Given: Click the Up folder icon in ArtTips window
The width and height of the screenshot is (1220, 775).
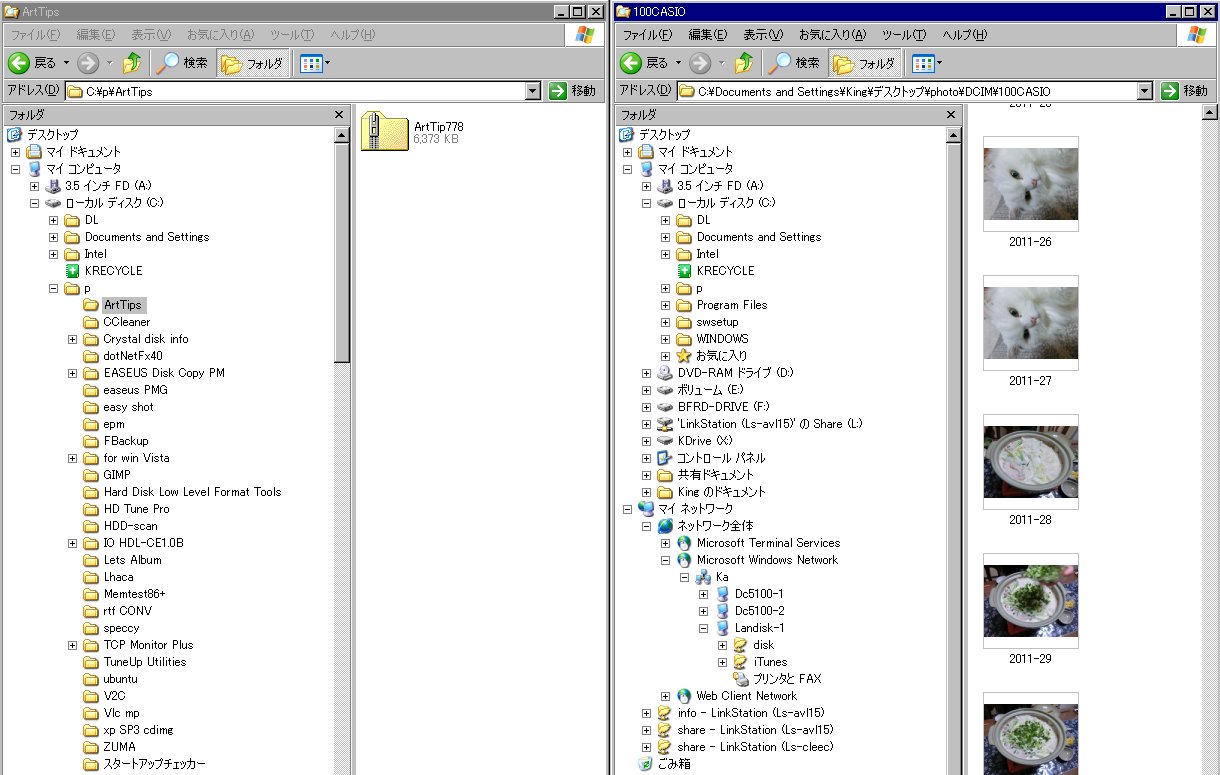Looking at the screenshot, I should pos(132,63).
